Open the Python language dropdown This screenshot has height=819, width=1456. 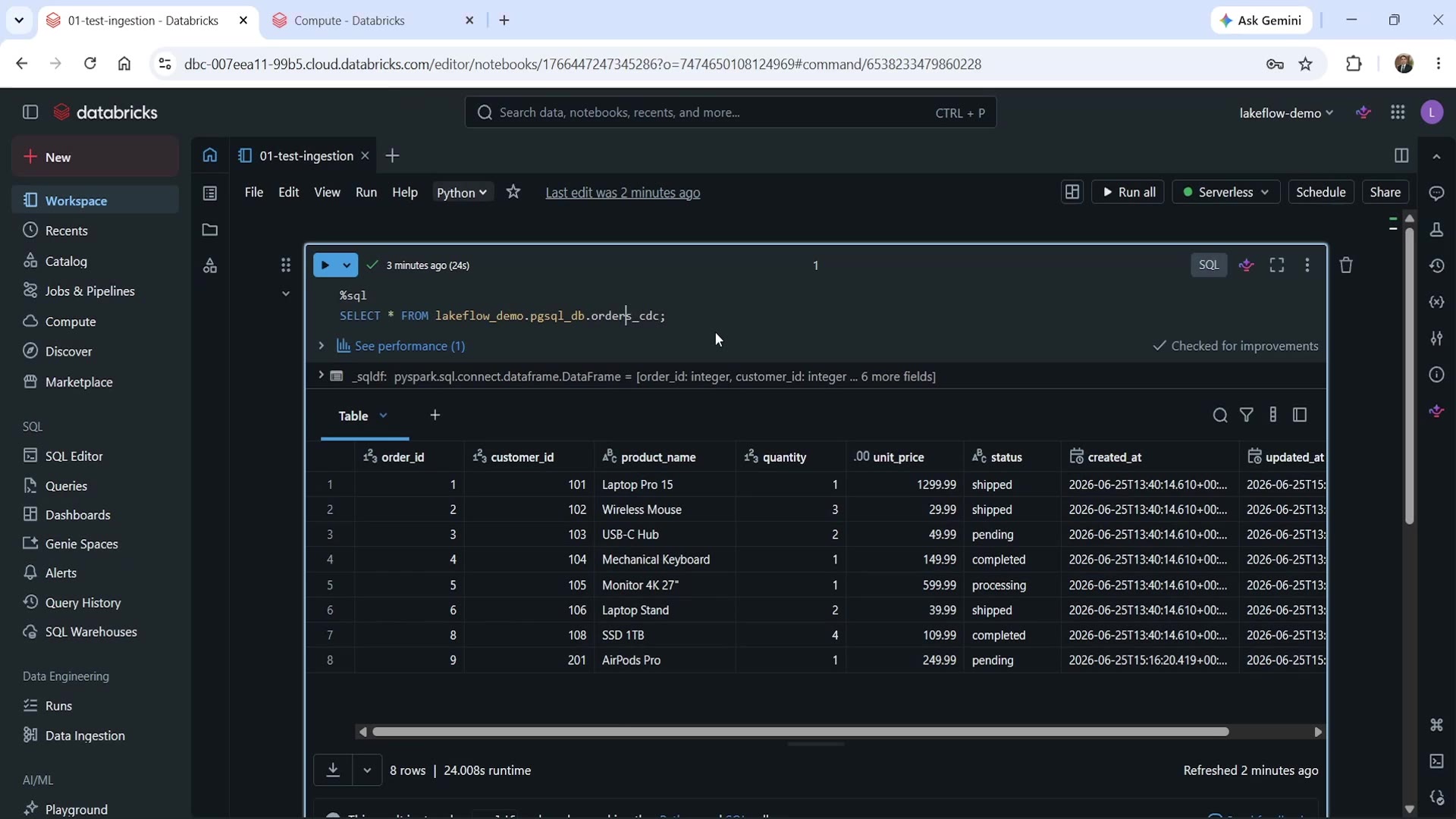[x=462, y=193]
